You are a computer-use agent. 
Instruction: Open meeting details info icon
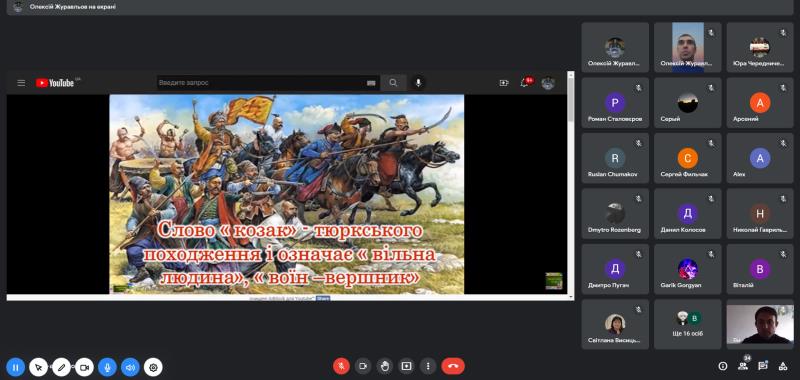point(722,366)
